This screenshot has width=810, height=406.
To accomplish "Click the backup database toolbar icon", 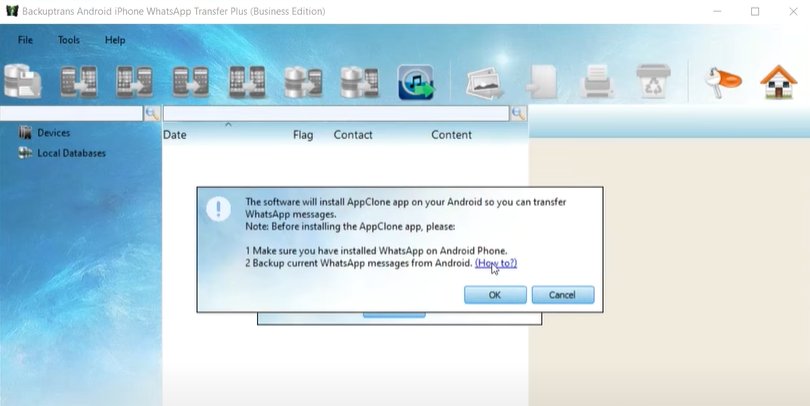I will [23, 81].
